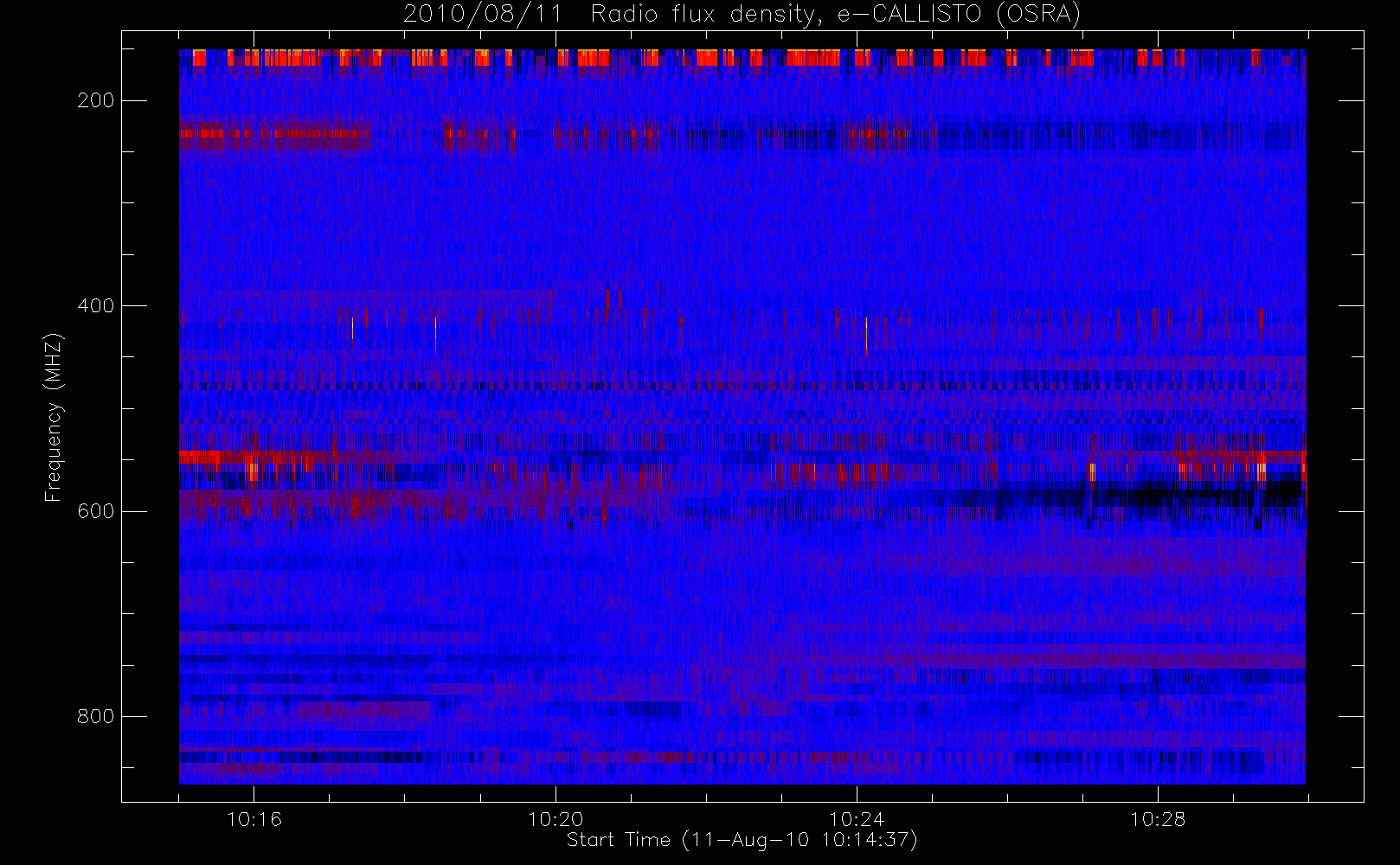Click the "Frequency (MHZ)" axis title
This screenshot has height=865, width=1400.
54,417
